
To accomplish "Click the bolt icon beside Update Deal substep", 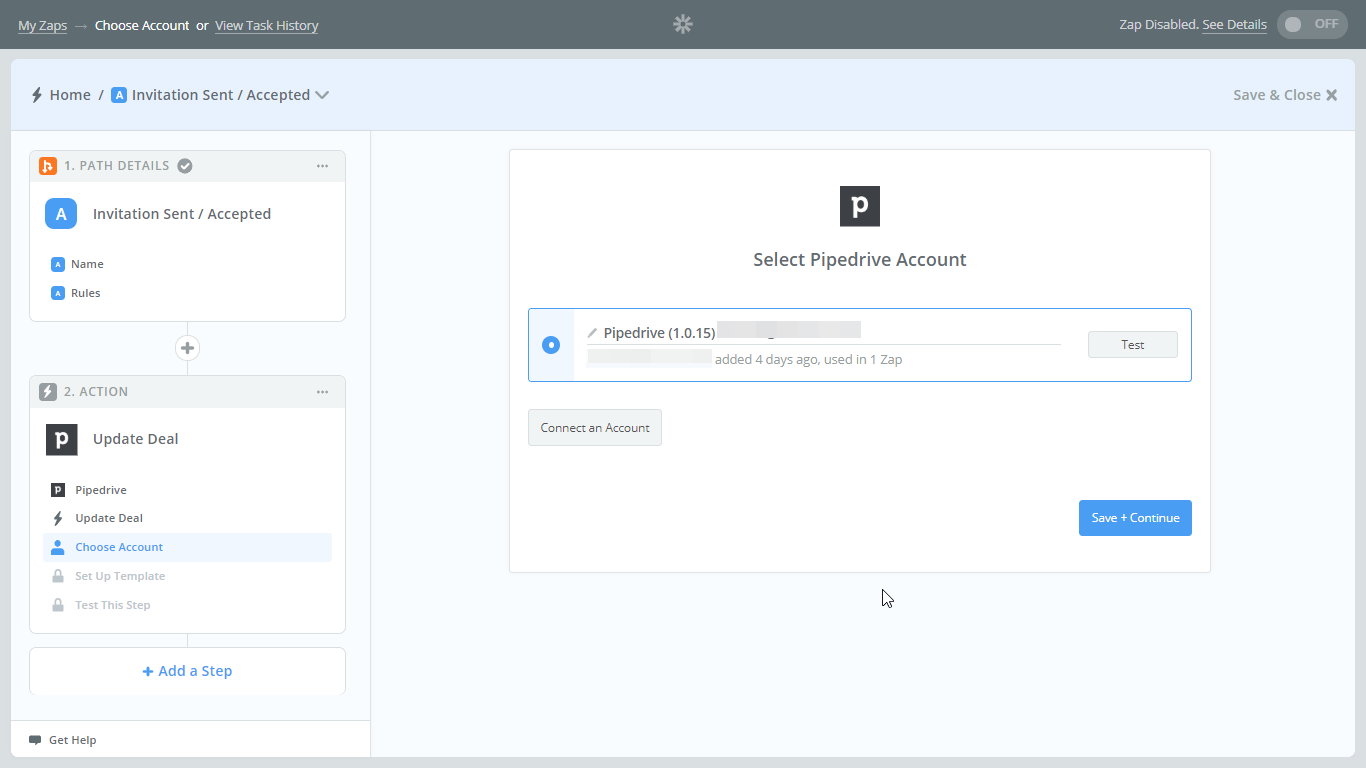I will click(58, 518).
